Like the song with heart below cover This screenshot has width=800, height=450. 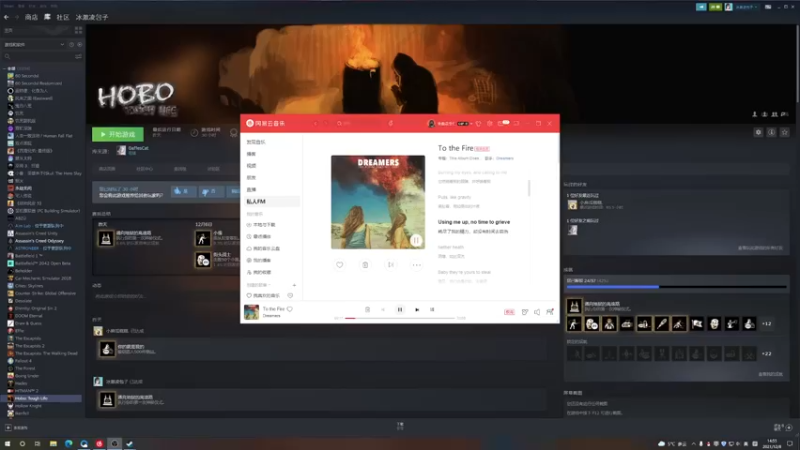[340, 265]
